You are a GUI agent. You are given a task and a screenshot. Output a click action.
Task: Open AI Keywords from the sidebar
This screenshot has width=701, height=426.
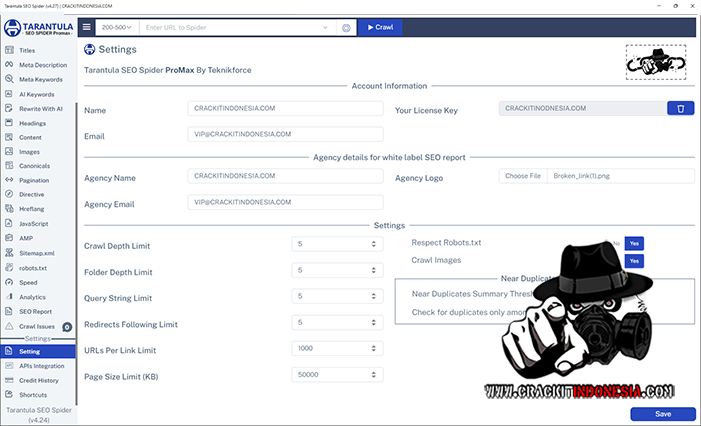(x=10, y=94)
